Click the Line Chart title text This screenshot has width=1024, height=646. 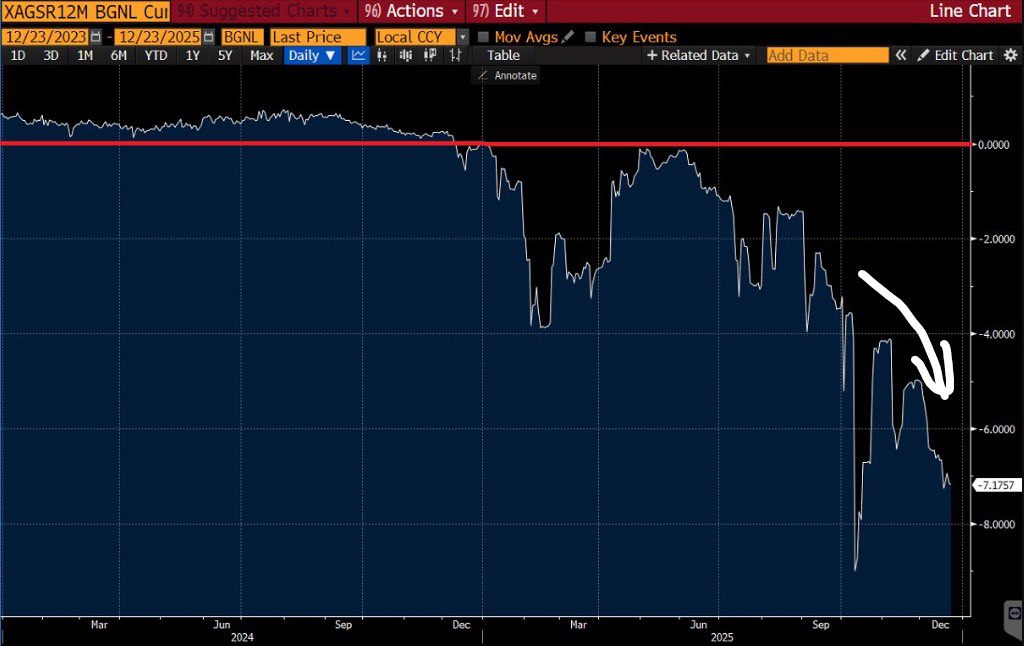(x=970, y=11)
